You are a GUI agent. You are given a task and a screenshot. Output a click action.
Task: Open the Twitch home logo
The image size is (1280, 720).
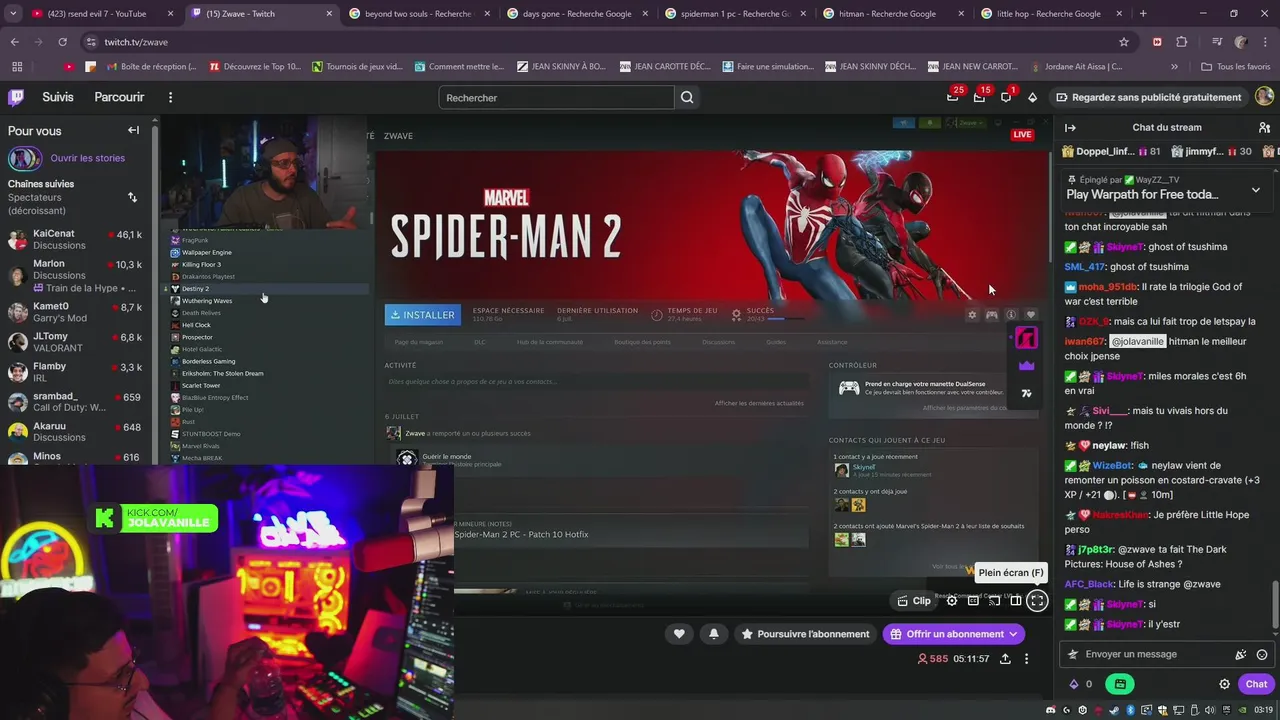pyautogui.click(x=16, y=97)
